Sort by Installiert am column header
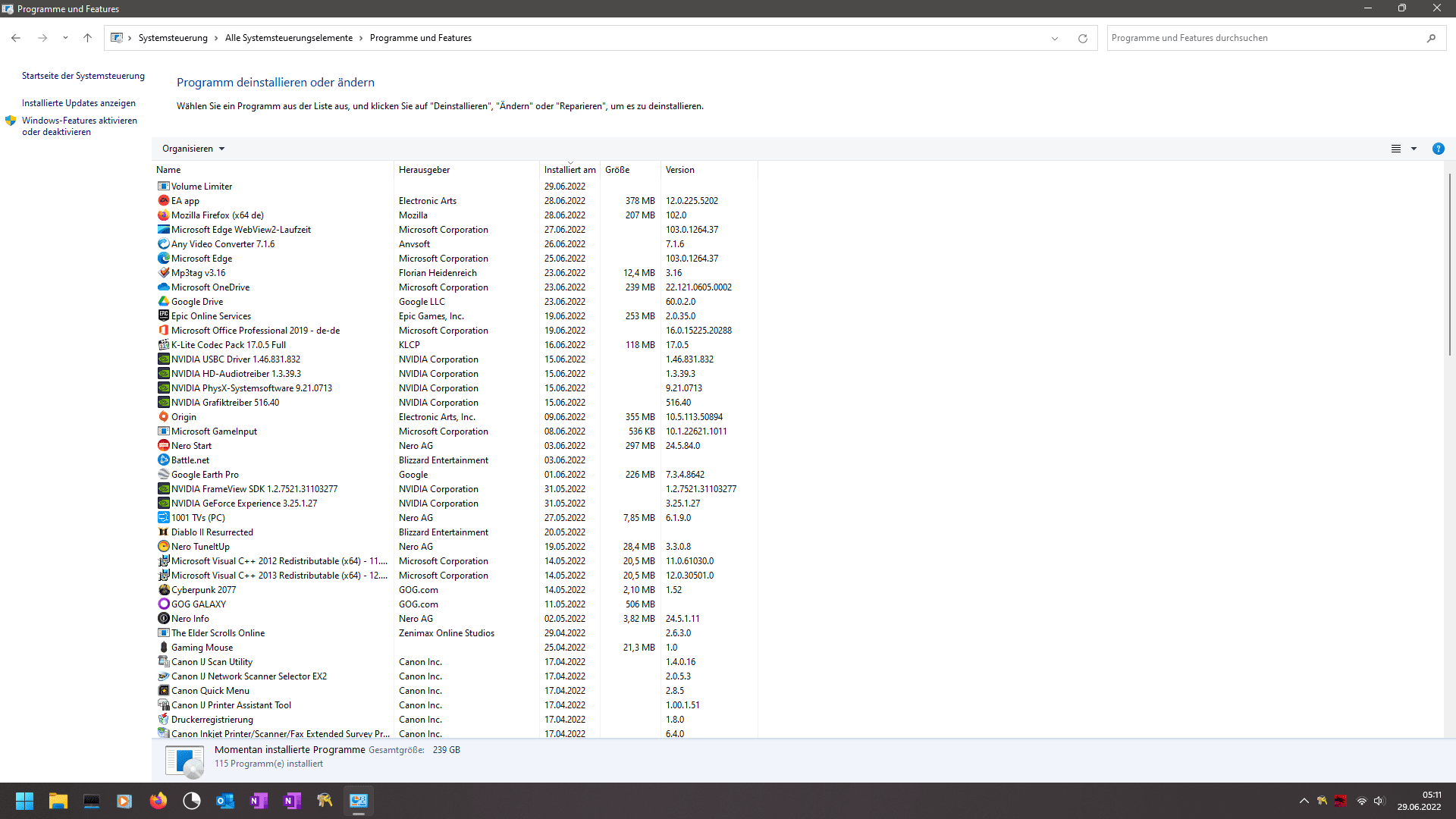1456x819 pixels. [570, 170]
